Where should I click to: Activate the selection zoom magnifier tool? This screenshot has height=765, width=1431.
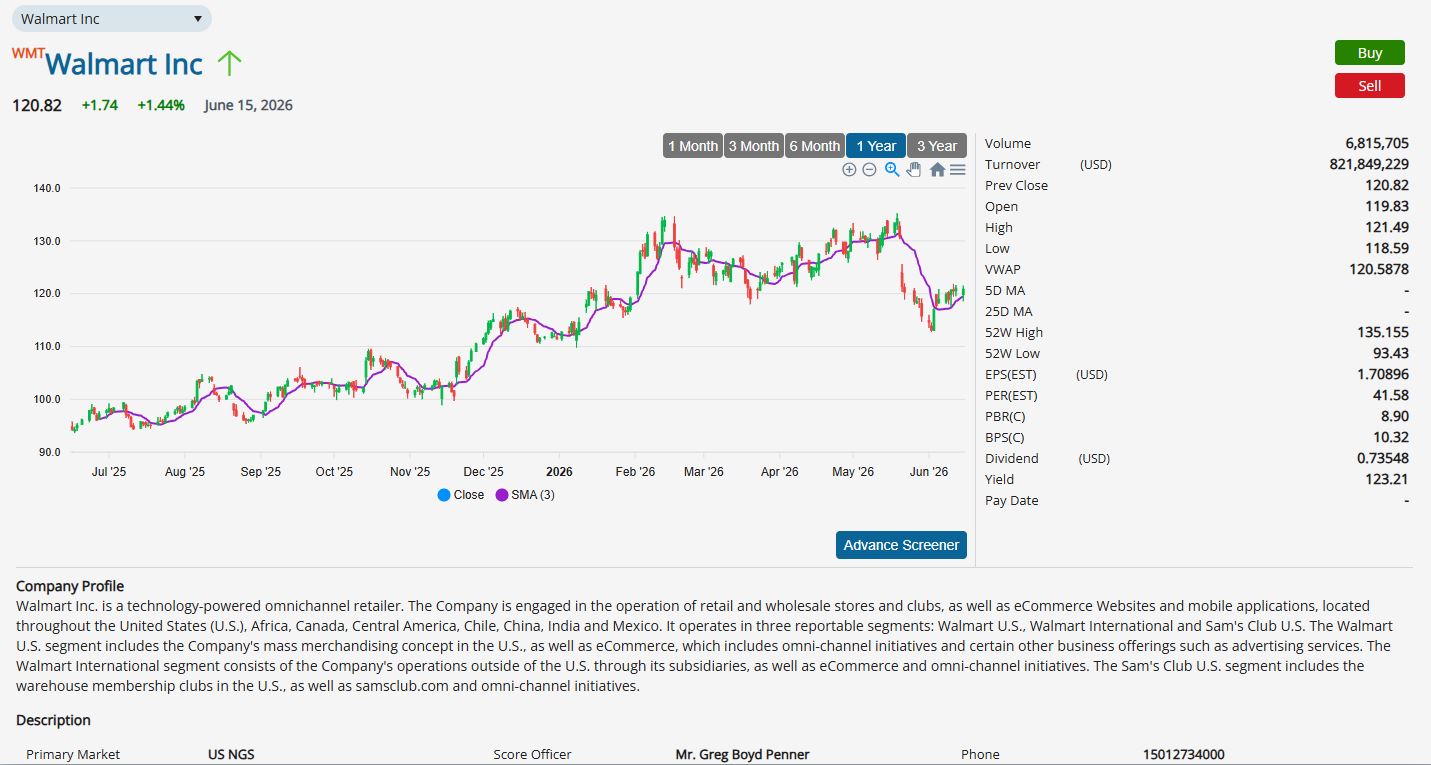(892, 170)
